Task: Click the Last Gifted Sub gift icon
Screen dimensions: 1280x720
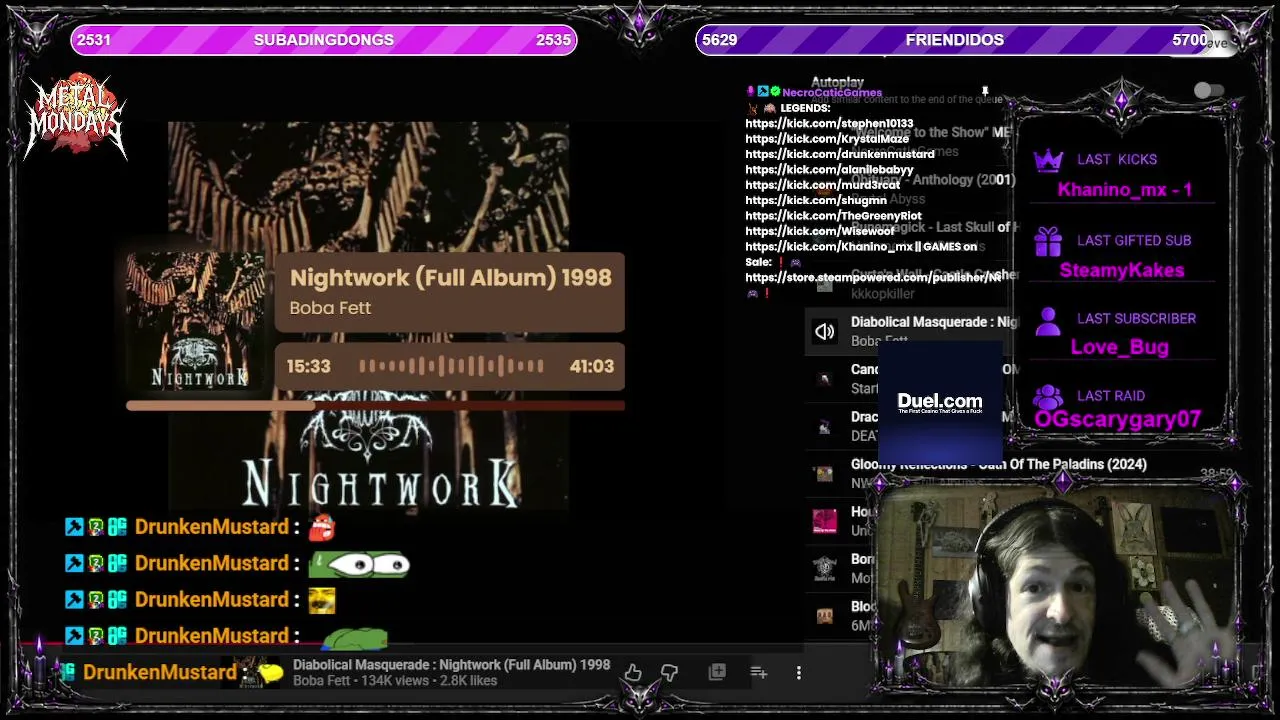Action: click(x=1048, y=241)
